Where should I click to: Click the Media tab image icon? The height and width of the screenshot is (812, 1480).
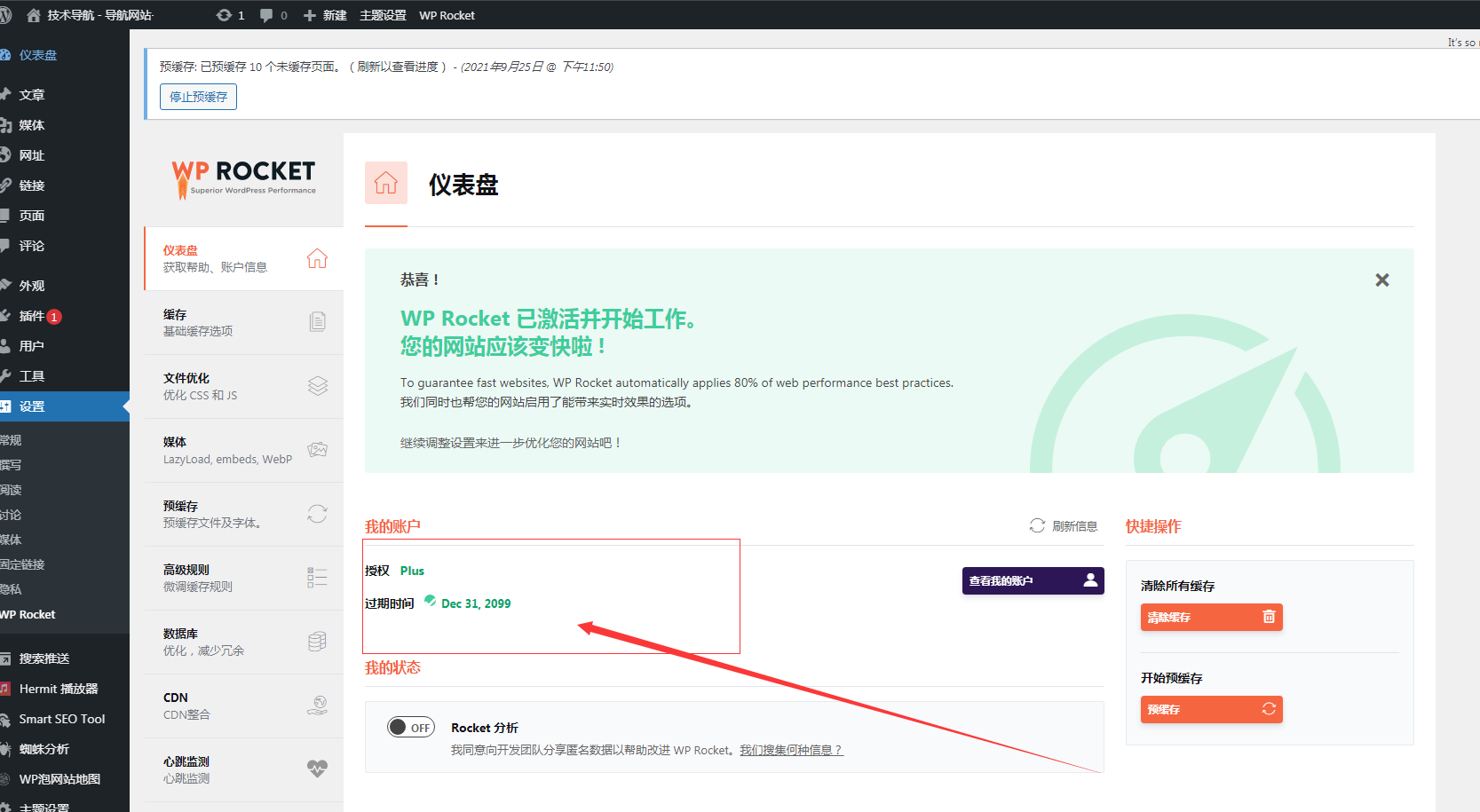317,450
